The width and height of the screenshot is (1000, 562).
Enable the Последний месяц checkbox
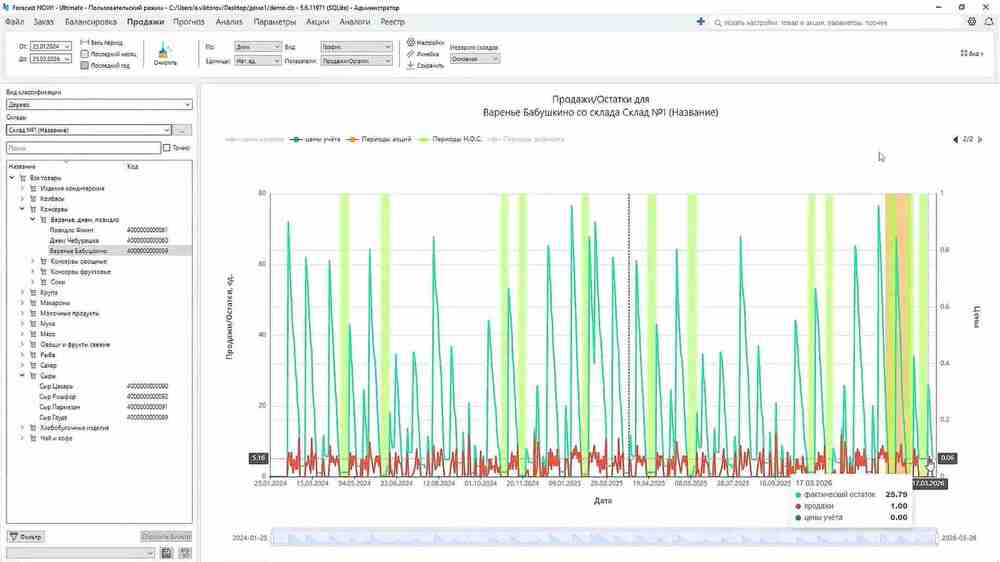point(84,54)
